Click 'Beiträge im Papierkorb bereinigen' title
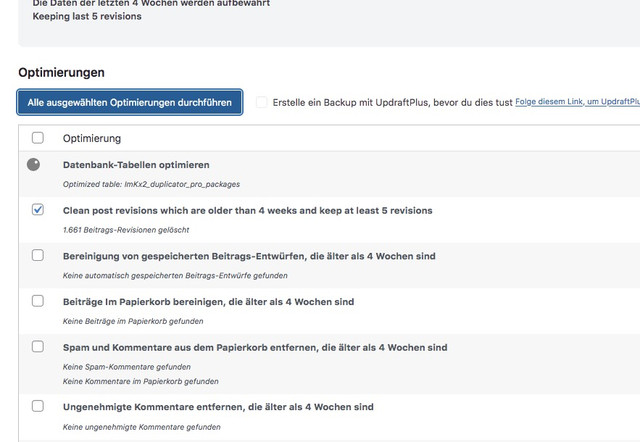 coord(208,302)
